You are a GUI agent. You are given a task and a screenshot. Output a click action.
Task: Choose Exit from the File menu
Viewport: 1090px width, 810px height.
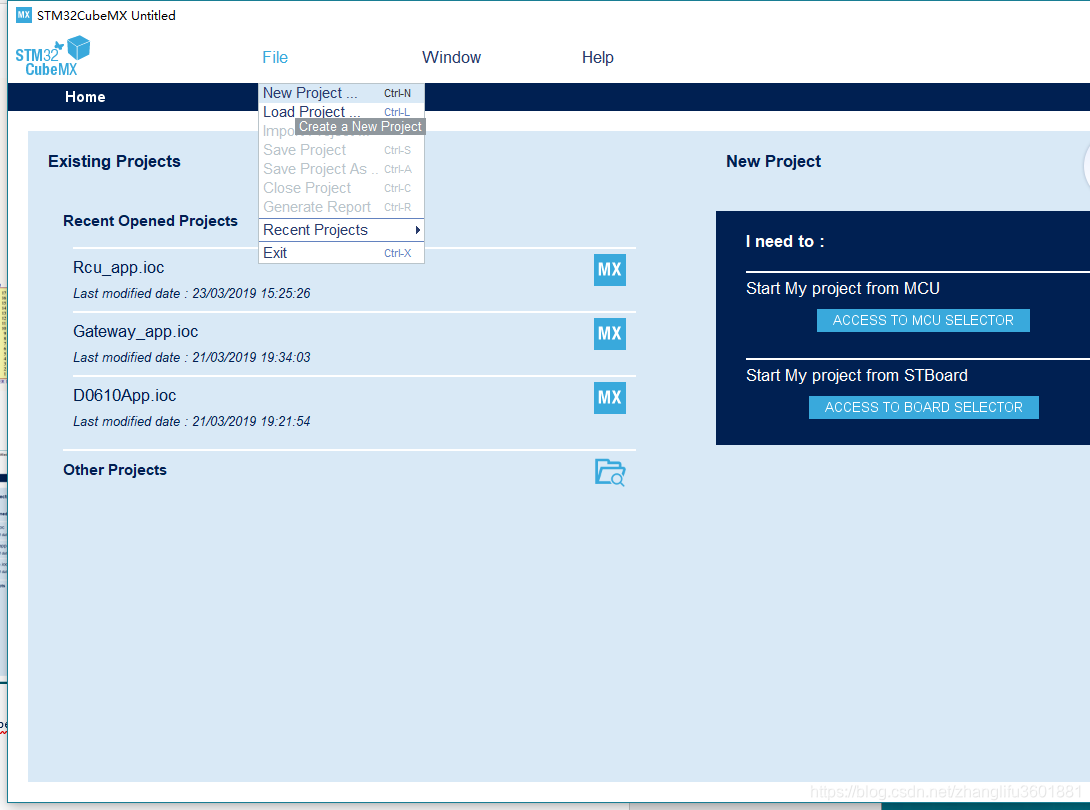pos(341,253)
